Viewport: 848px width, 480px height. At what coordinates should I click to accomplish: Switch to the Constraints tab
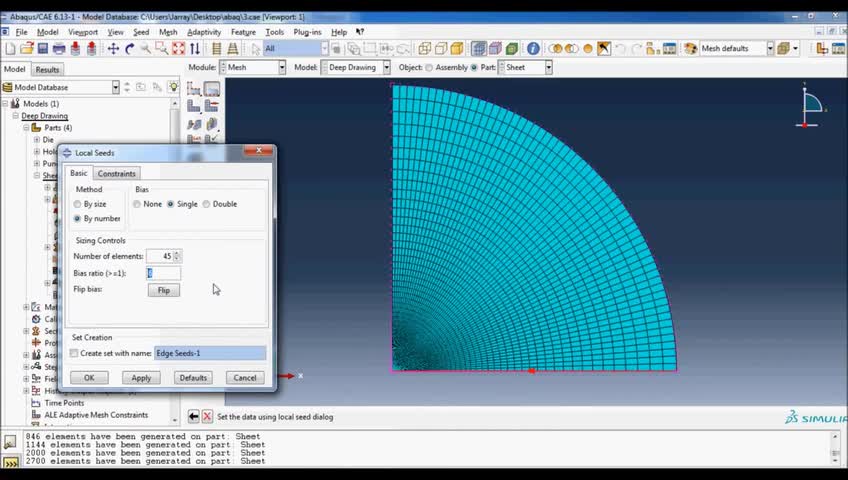tap(117, 174)
